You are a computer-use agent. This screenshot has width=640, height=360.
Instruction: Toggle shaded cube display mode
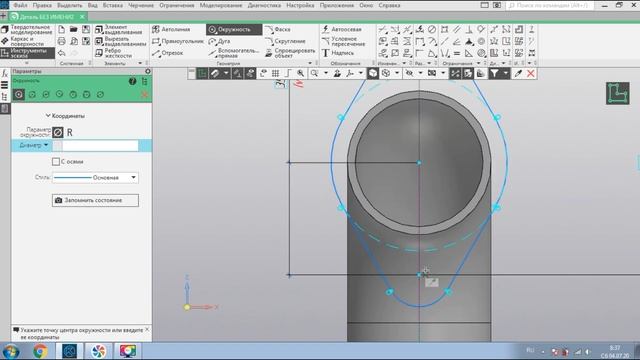coord(373,73)
